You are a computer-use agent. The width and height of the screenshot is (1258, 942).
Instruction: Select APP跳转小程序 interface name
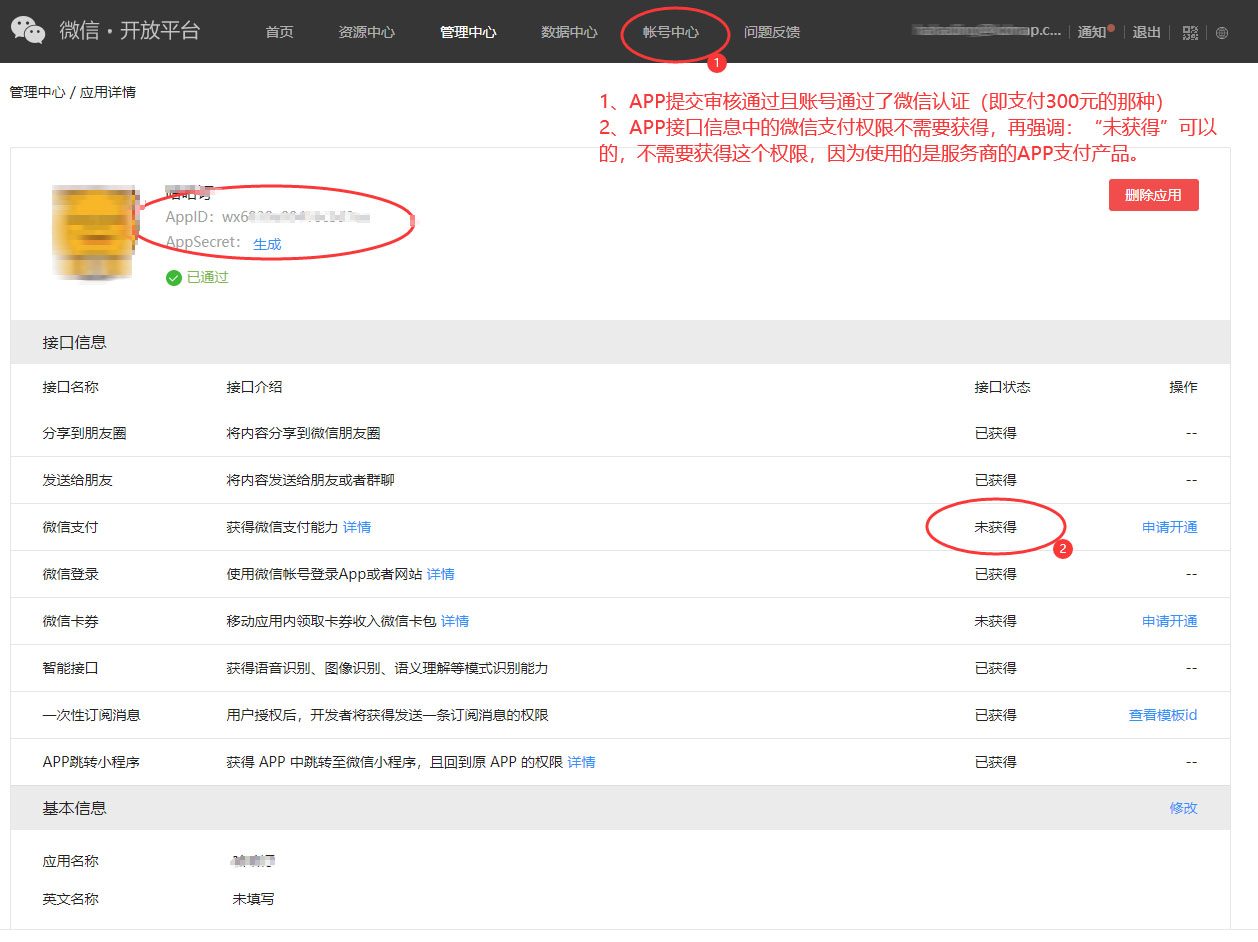(91, 762)
